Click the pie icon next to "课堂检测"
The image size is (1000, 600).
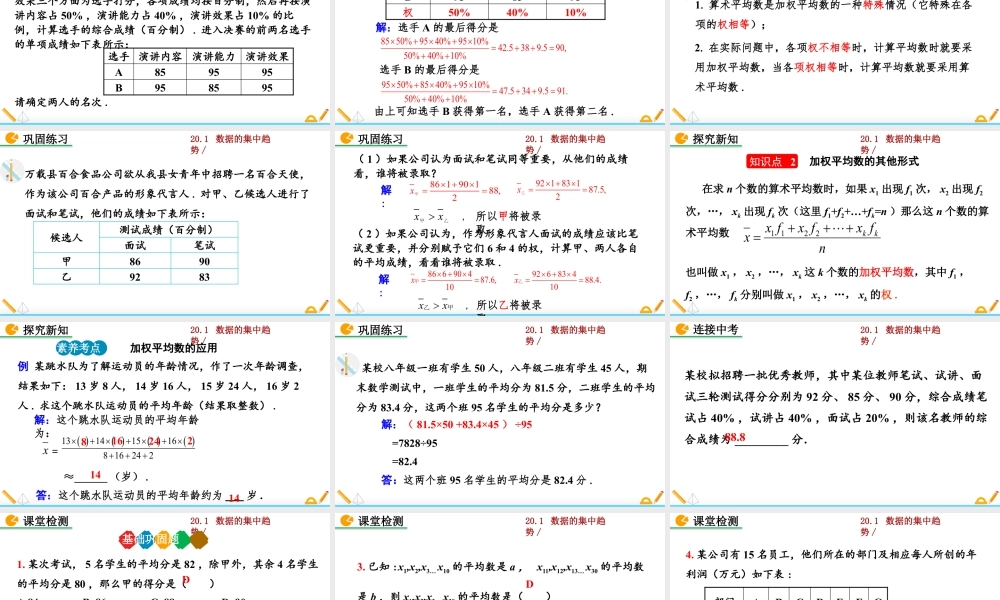[x=12, y=523]
